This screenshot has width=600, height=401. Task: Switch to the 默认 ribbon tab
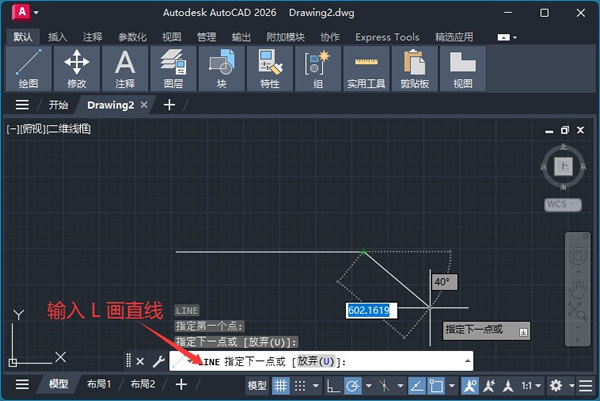(23, 37)
